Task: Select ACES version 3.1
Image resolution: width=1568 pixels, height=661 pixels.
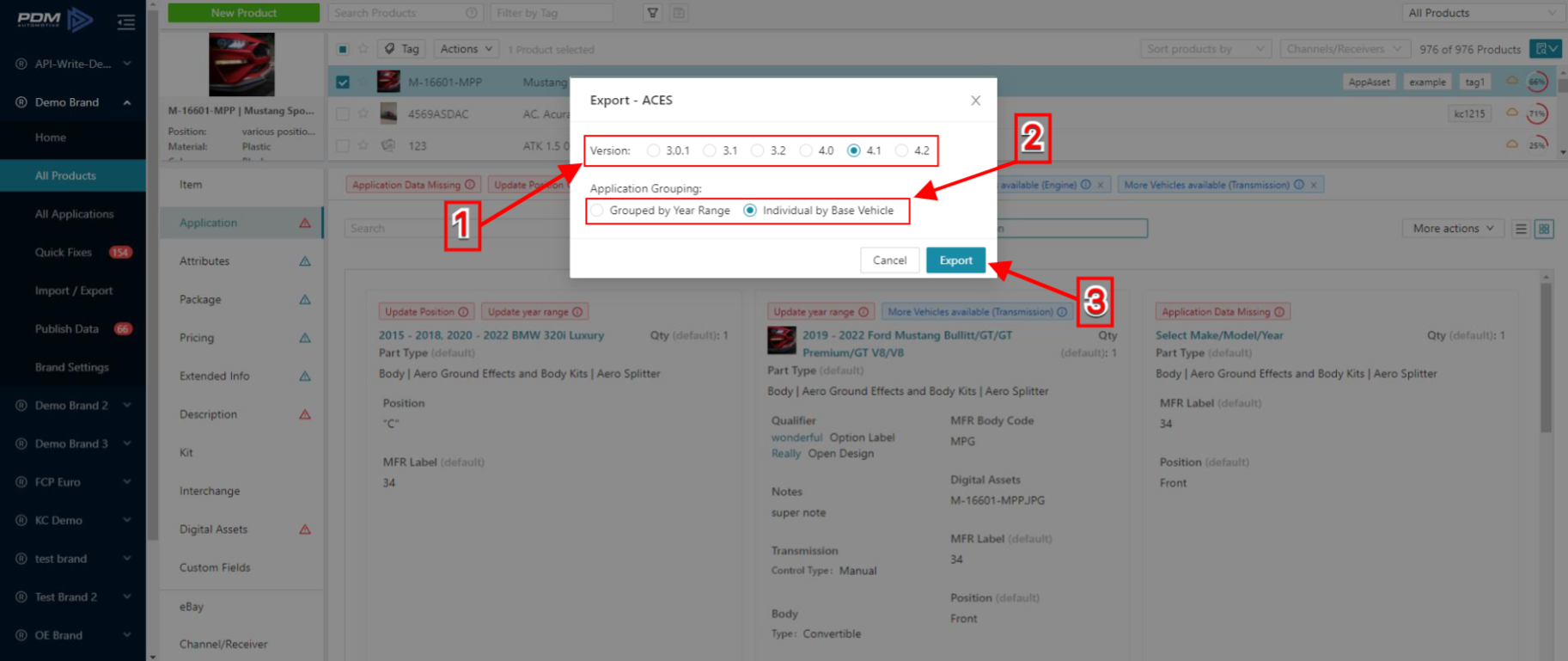Action: [710, 150]
